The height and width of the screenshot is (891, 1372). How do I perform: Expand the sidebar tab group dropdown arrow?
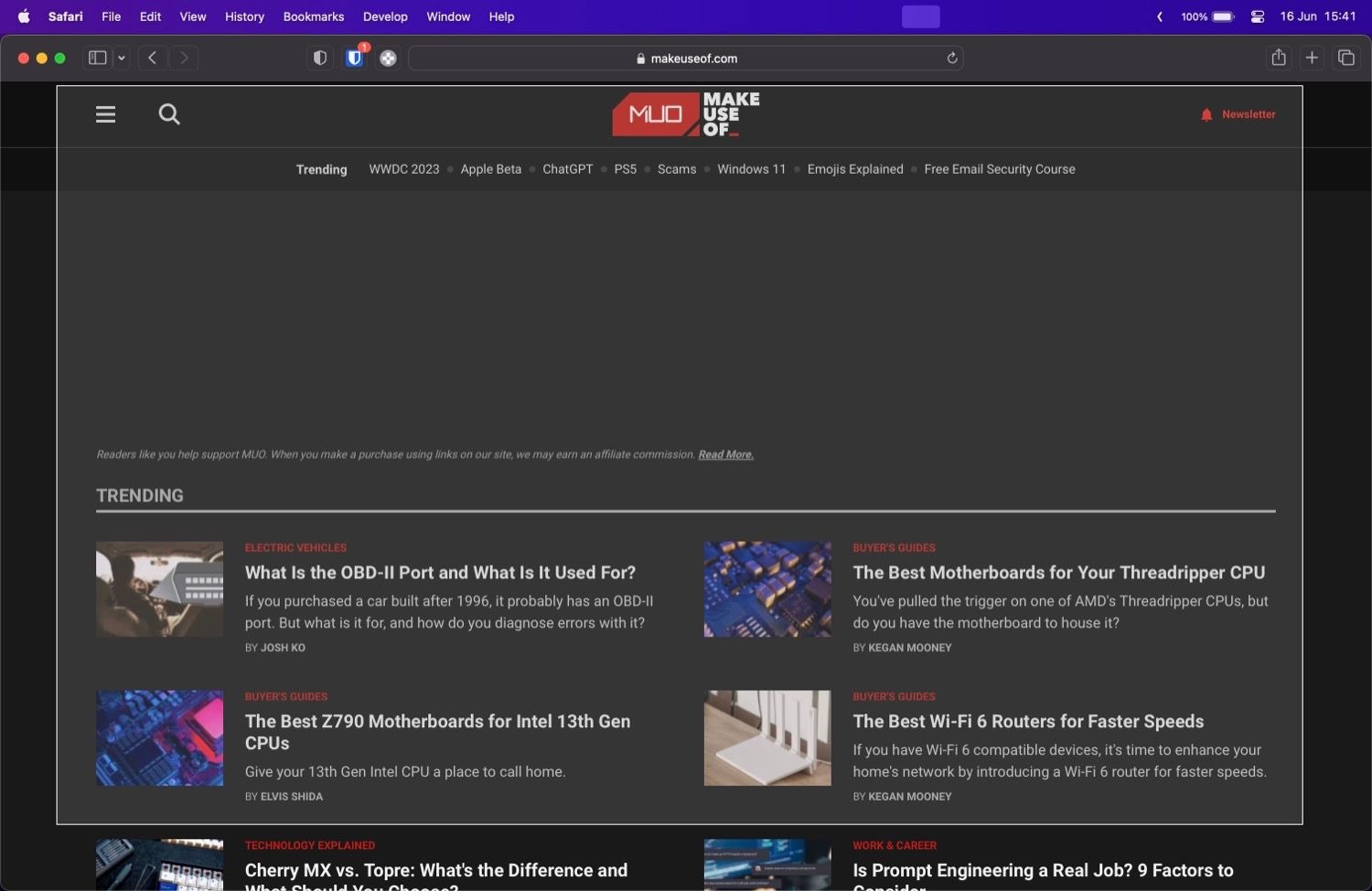122,58
